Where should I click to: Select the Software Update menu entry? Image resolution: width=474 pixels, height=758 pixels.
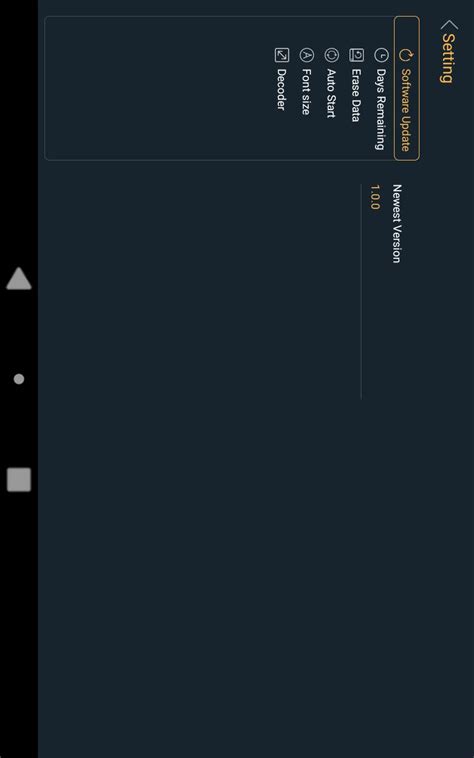pos(406,88)
